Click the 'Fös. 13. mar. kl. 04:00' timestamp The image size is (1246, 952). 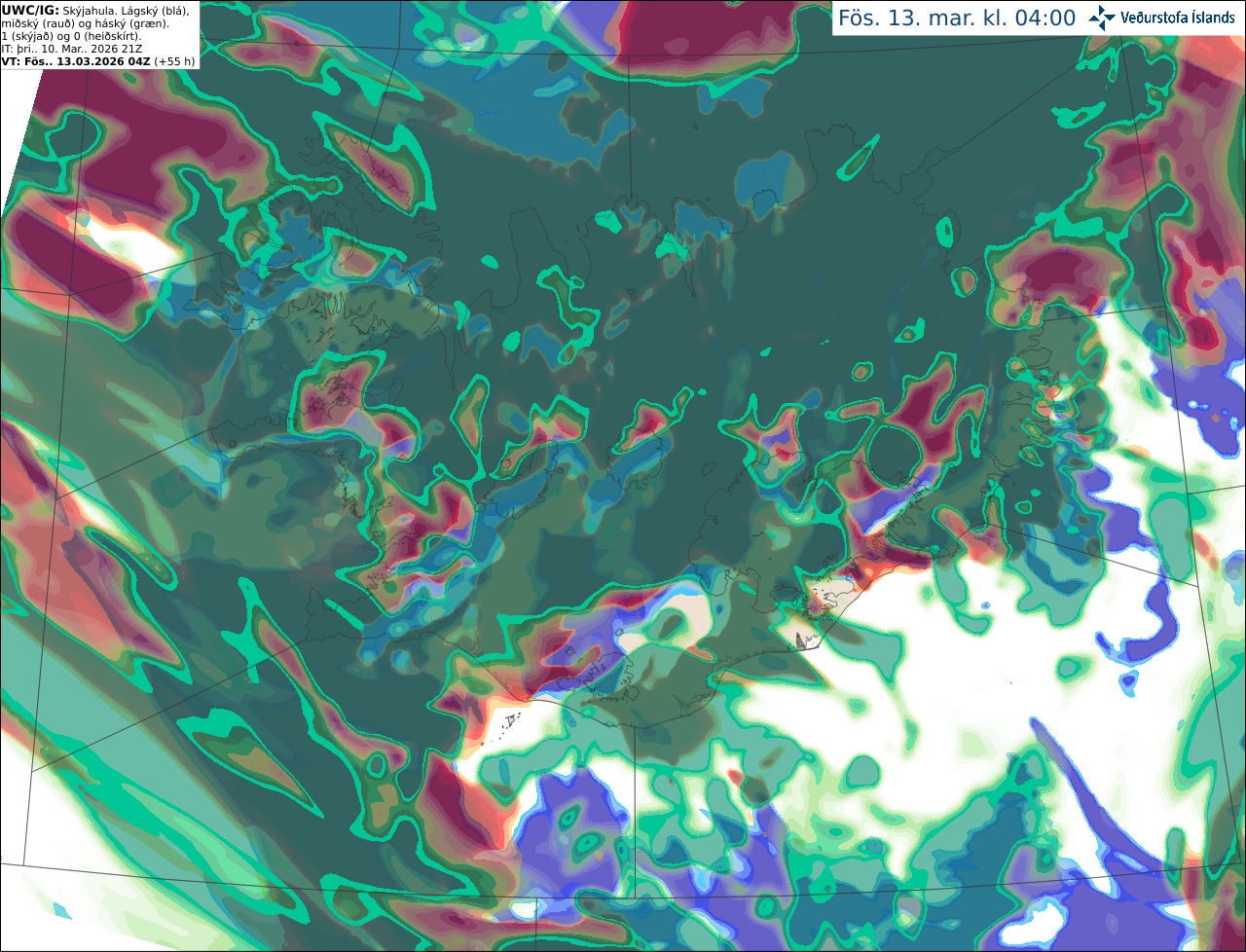click(957, 18)
